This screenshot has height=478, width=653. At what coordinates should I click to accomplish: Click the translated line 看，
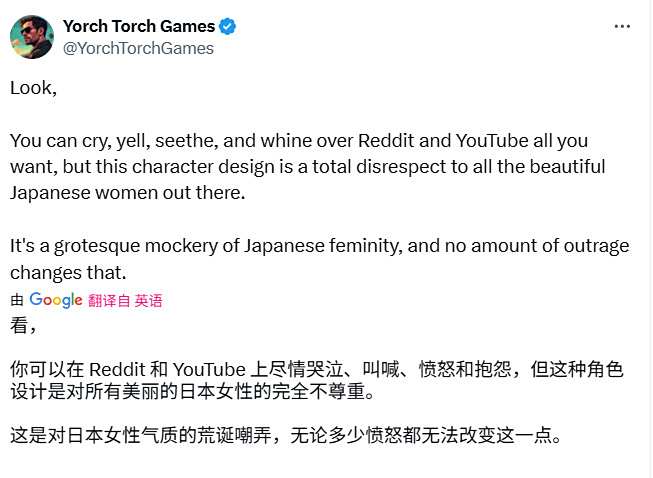(x=23, y=325)
